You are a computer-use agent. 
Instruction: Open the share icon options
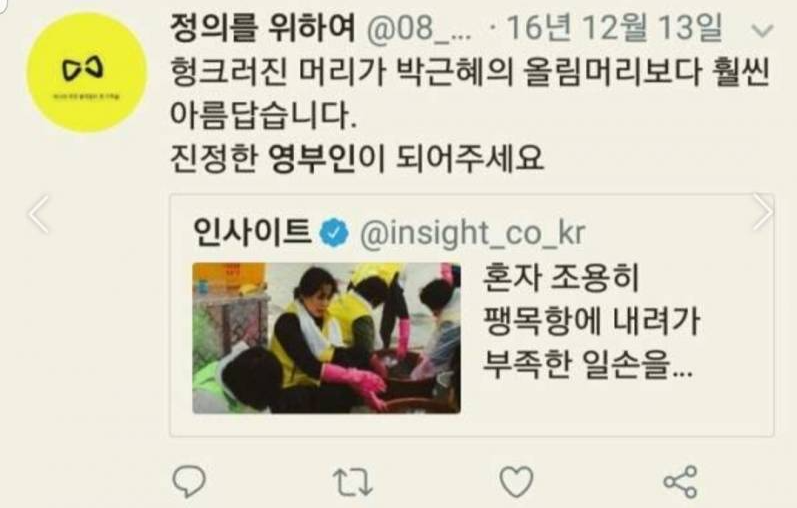pyautogui.click(x=681, y=481)
